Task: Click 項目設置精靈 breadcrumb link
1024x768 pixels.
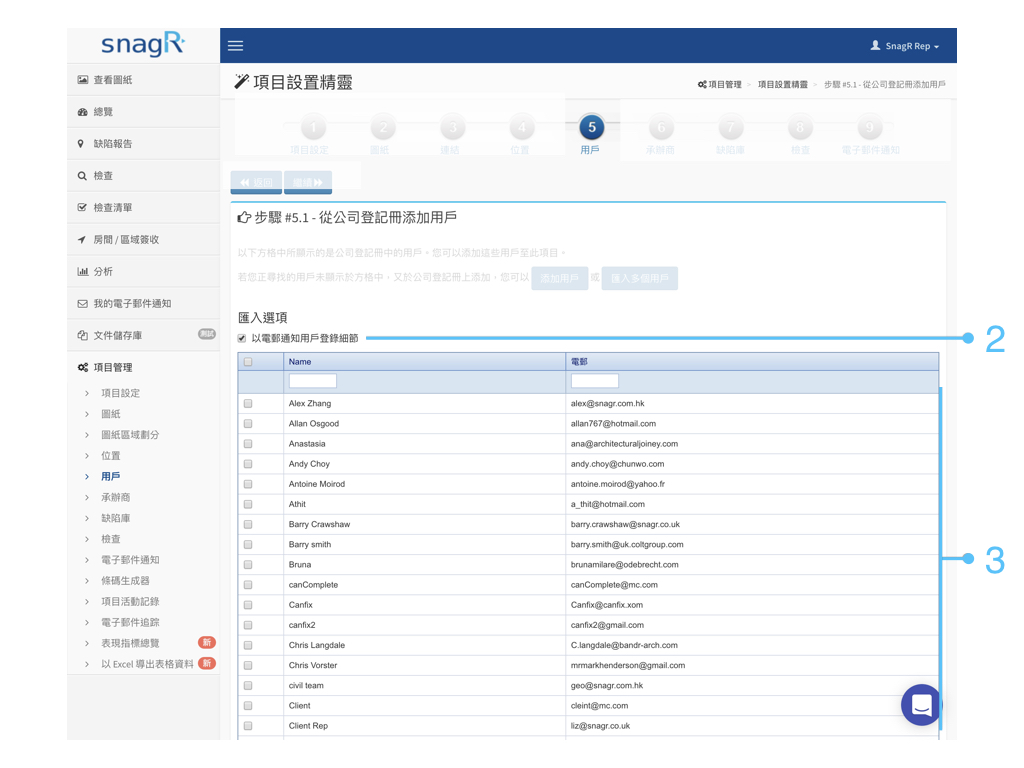Action: [x=782, y=84]
